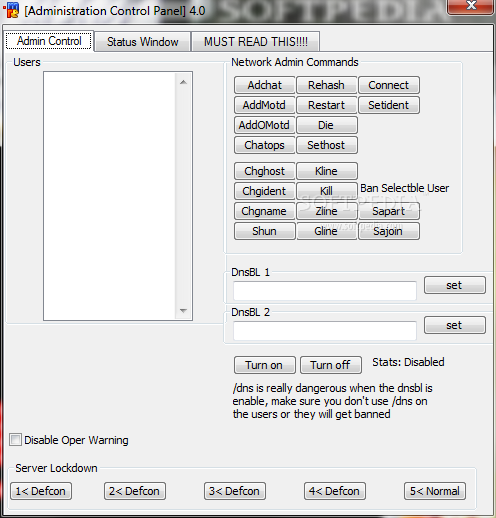The image size is (496, 518).
Task: Click Turn on for DNSBL
Action: click(265, 365)
